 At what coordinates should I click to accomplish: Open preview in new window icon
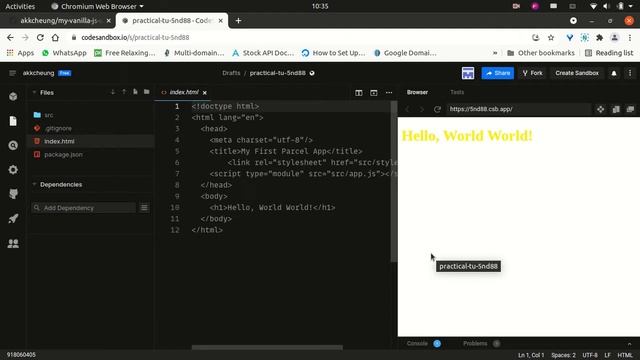(x=630, y=109)
